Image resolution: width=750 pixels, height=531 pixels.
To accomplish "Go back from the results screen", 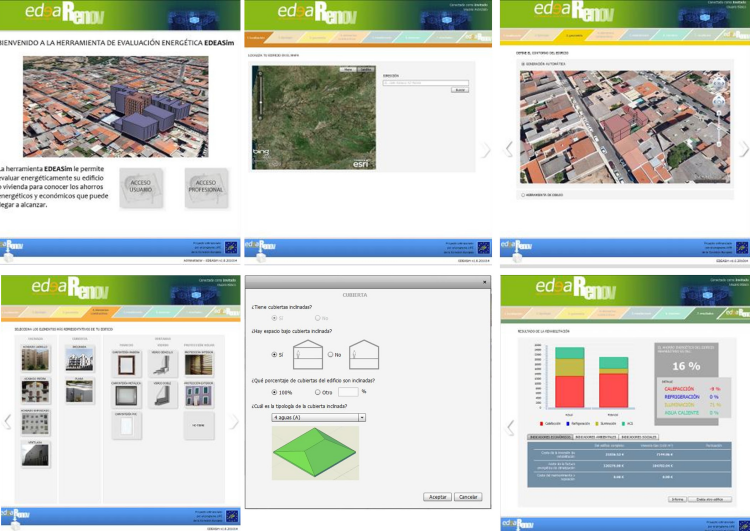I will coord(510,427).
